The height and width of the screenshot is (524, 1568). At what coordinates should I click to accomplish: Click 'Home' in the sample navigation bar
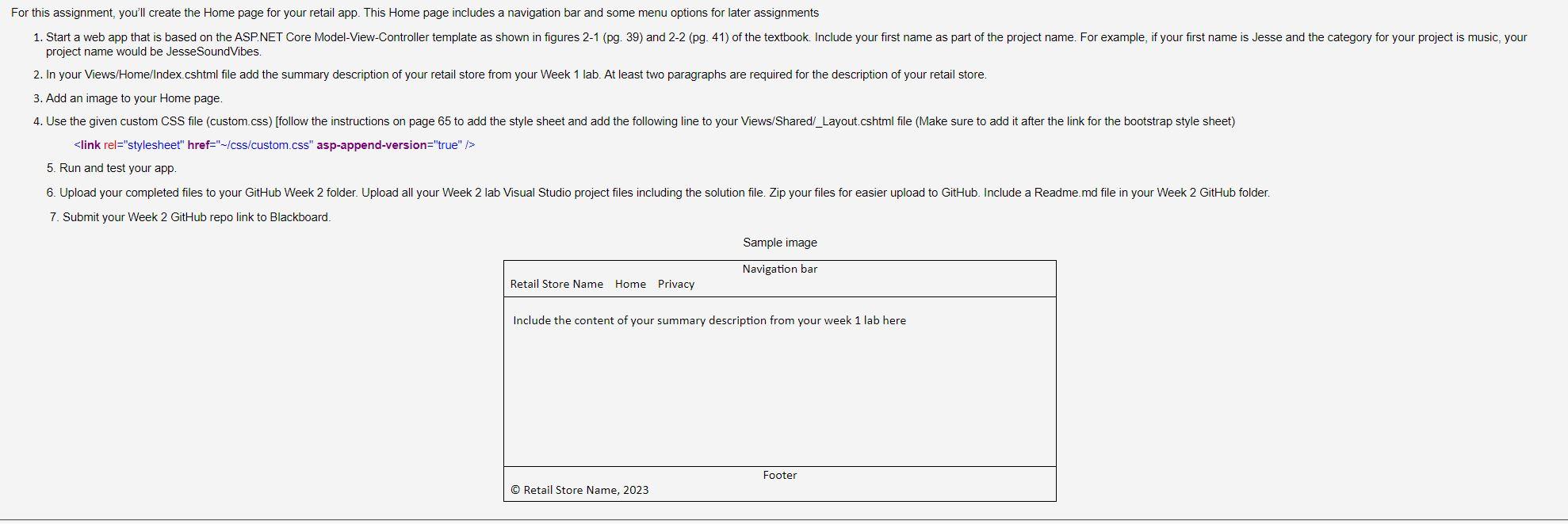(x=630, y=284)
